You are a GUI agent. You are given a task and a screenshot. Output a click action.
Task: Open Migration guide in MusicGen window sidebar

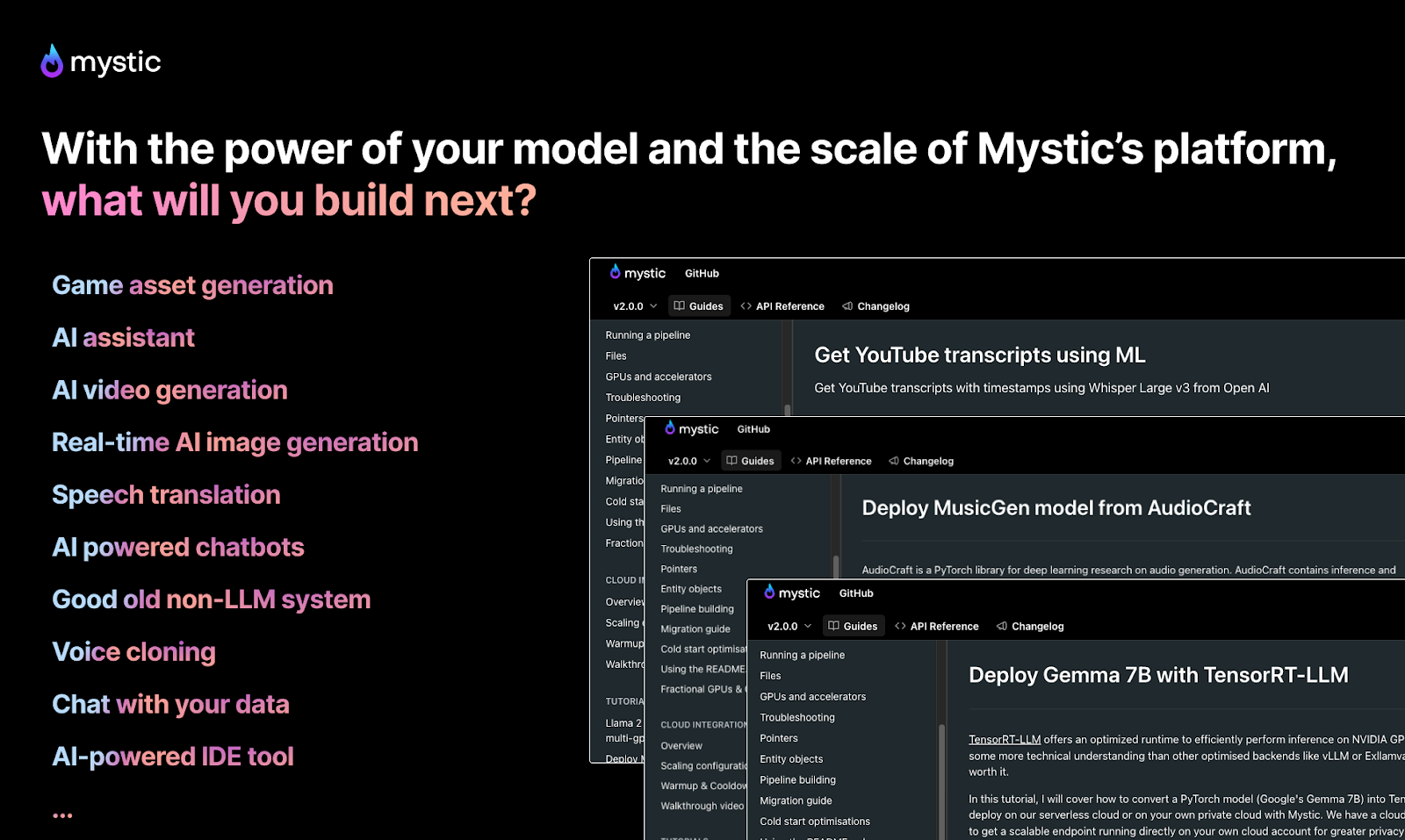click(695, 629)
